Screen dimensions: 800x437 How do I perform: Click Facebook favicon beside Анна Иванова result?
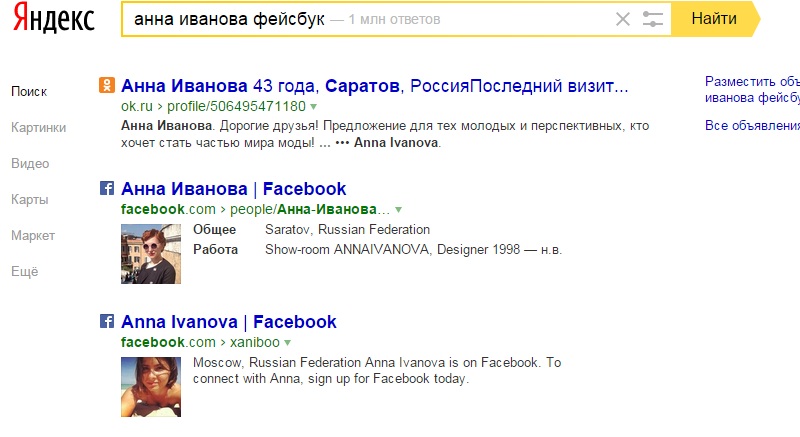pos(107,188)
